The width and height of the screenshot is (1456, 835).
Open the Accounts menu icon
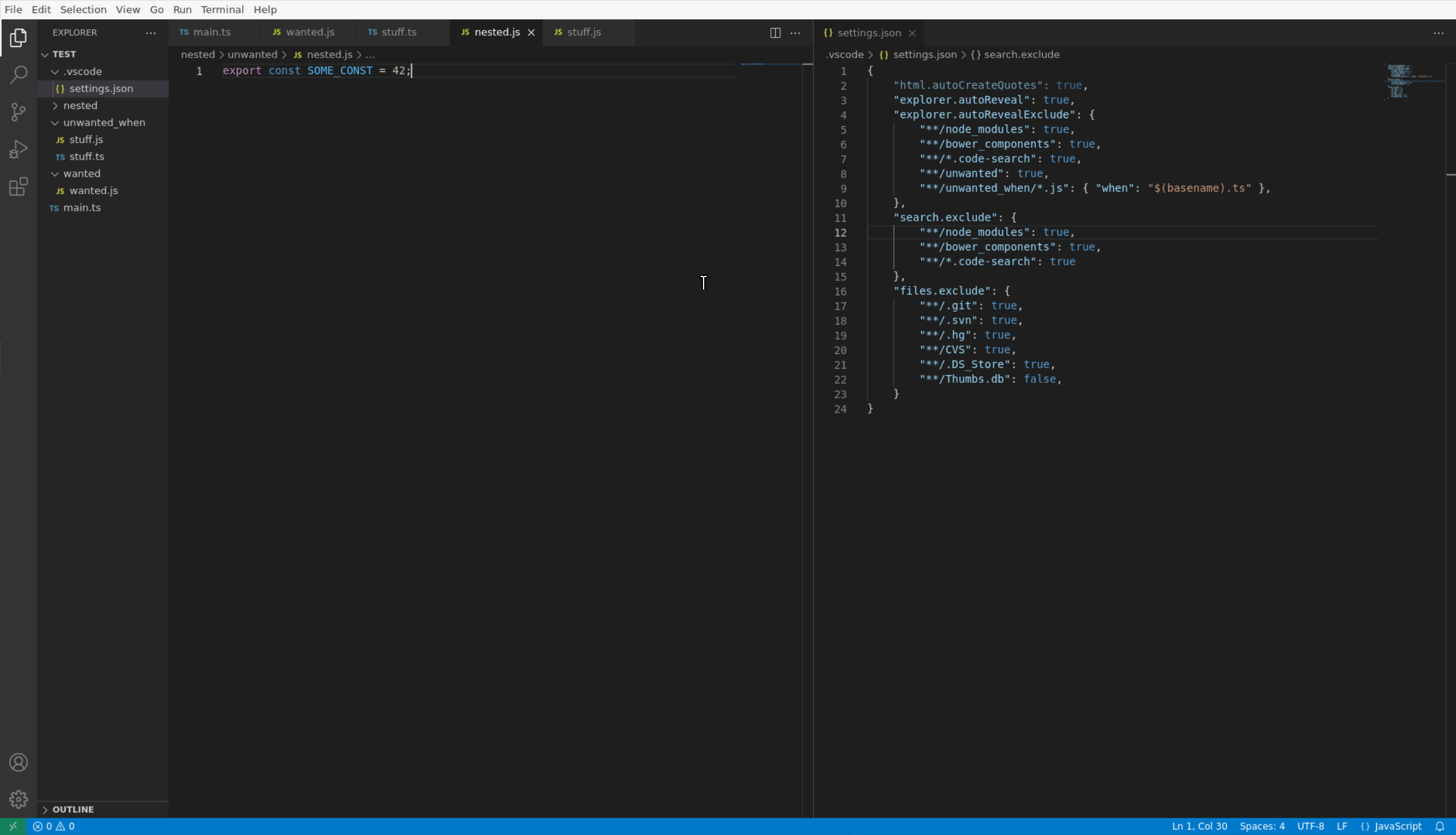tap(19, 763)
